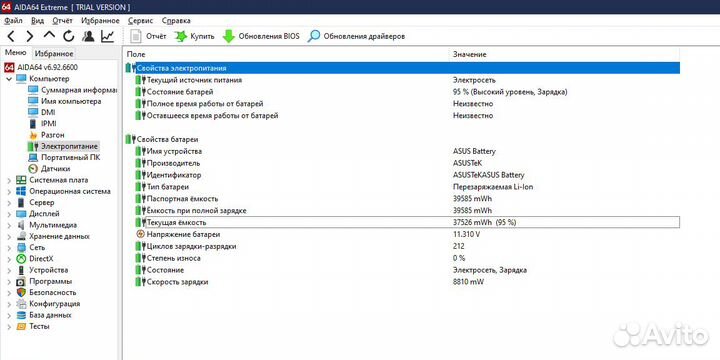Open the Избранное menu in the menu bar
Viewport: 720px width, 360px height.
[x=100, y=21]
